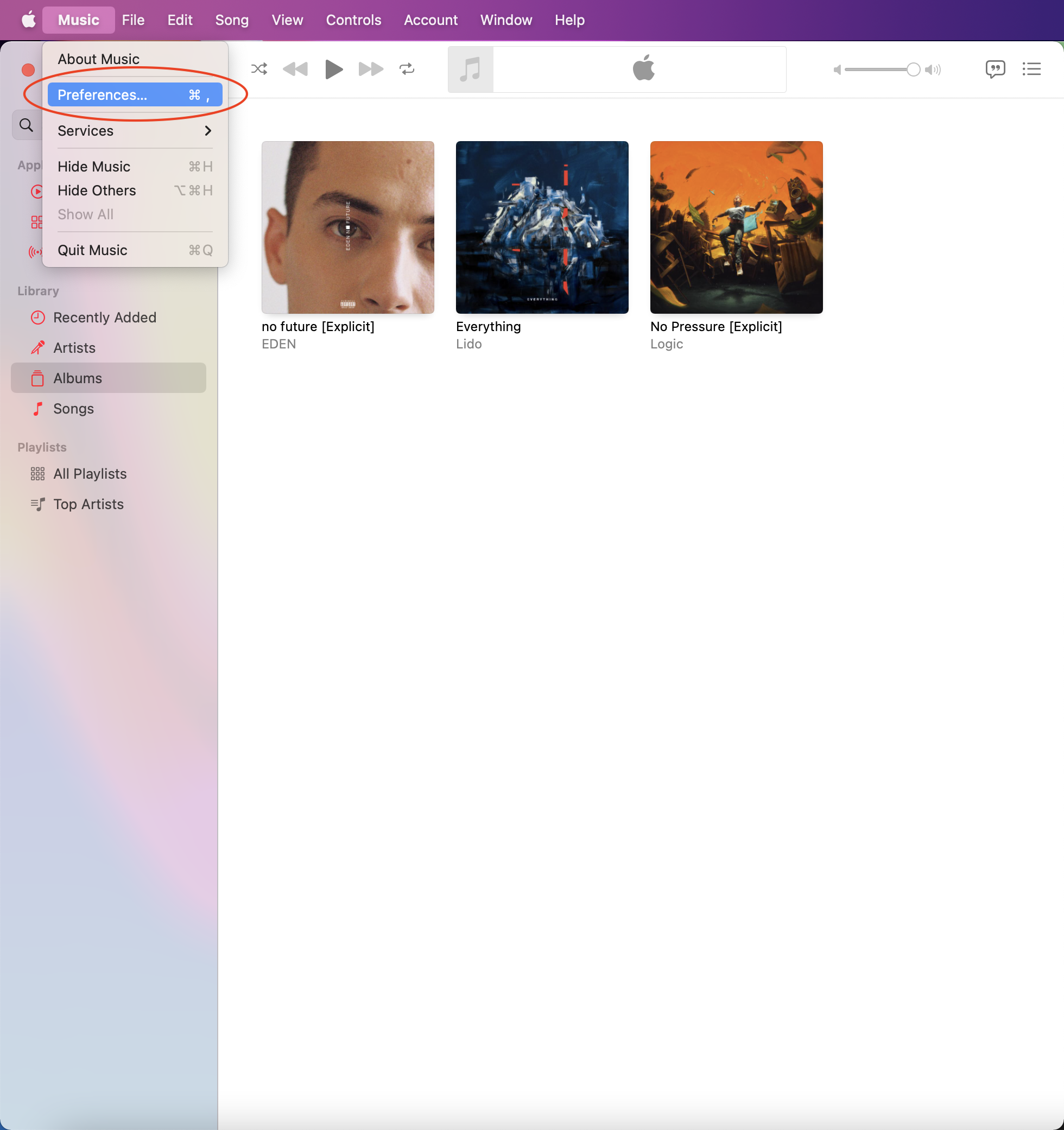Click the Songs library section
Image resolution: width=1064 pixels, height=1130 pixels.
point(73,408)
